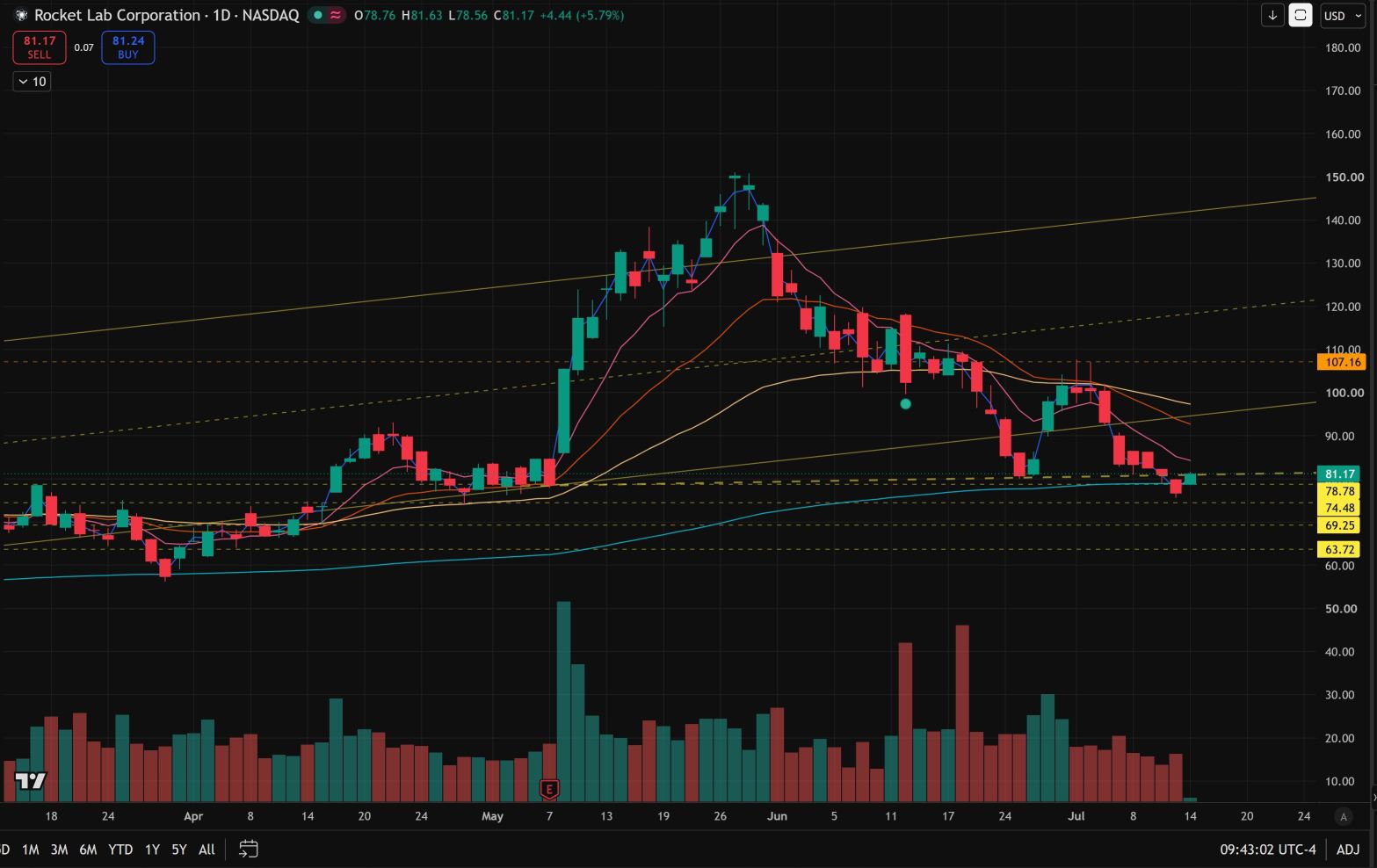Select the 6M time range

click(x=88, y=850)
